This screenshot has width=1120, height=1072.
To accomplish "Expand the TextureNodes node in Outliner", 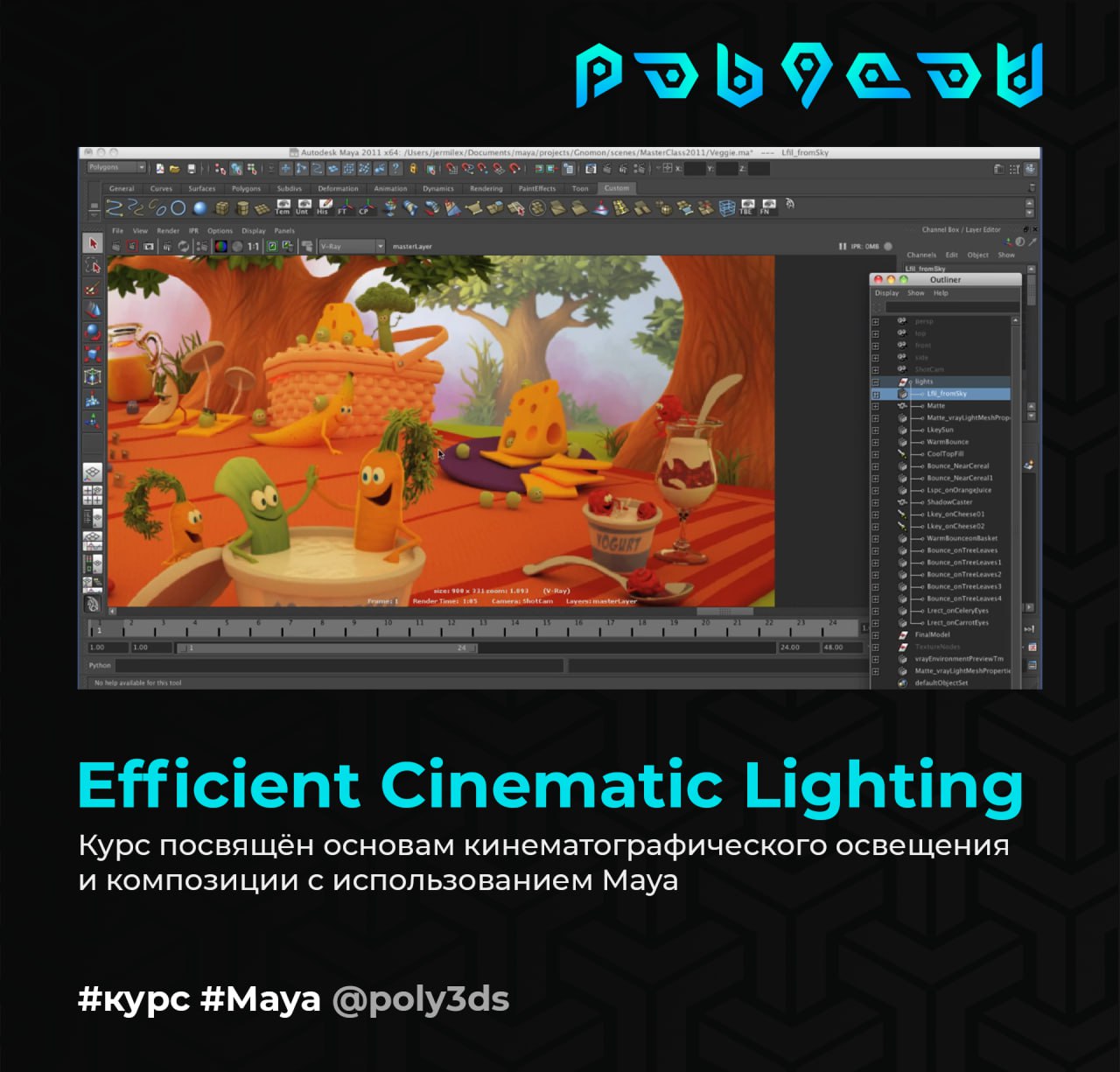I will [875, 647].
